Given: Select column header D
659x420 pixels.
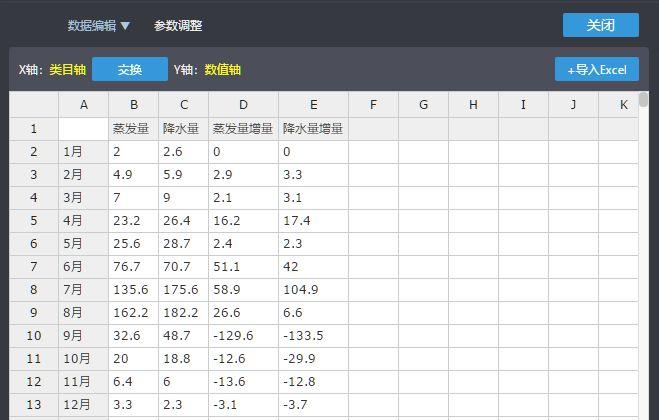Looking at the screenshot, I should coord(243,105).
